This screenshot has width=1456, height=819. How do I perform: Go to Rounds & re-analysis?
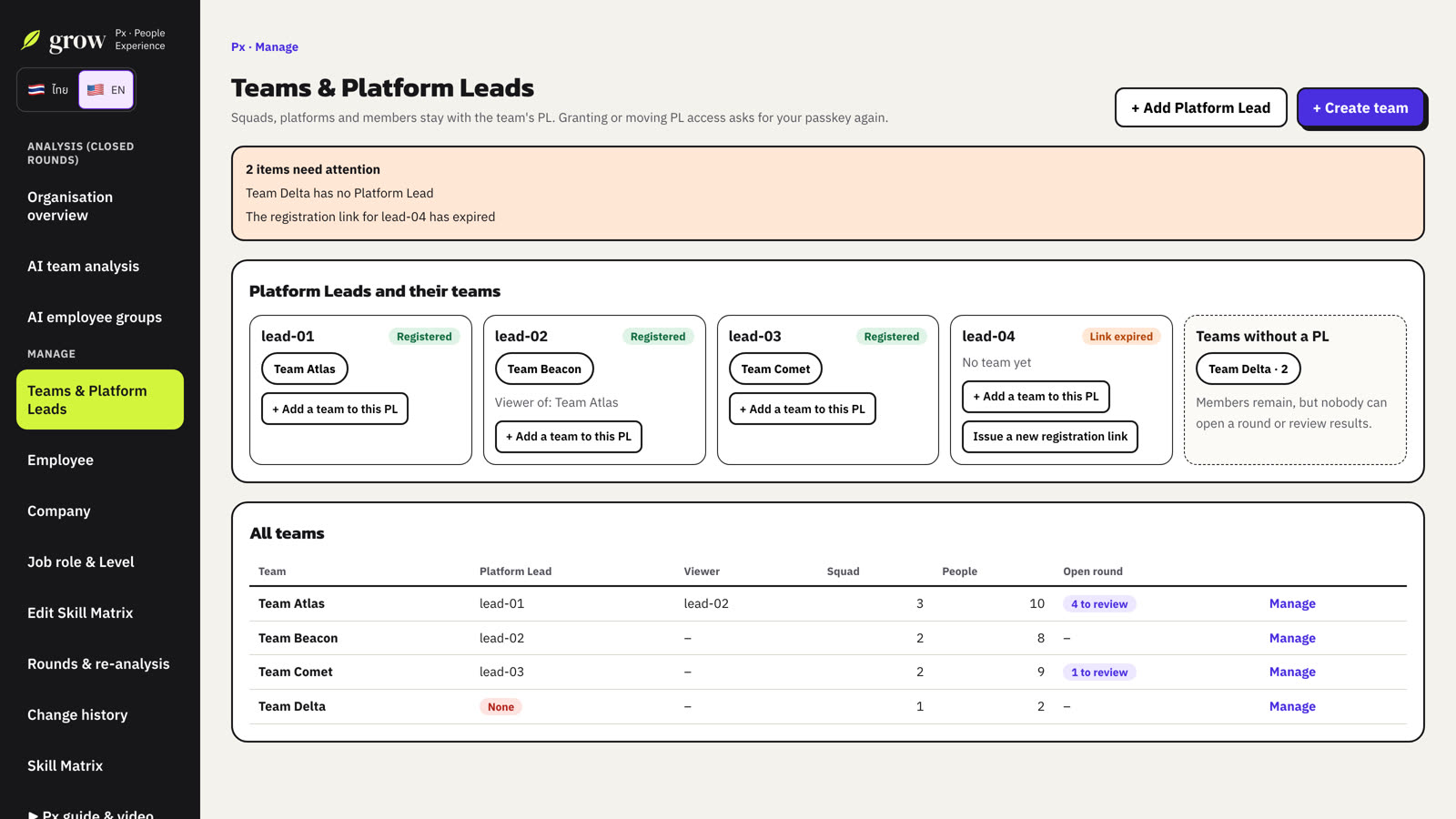coord(100,664)
